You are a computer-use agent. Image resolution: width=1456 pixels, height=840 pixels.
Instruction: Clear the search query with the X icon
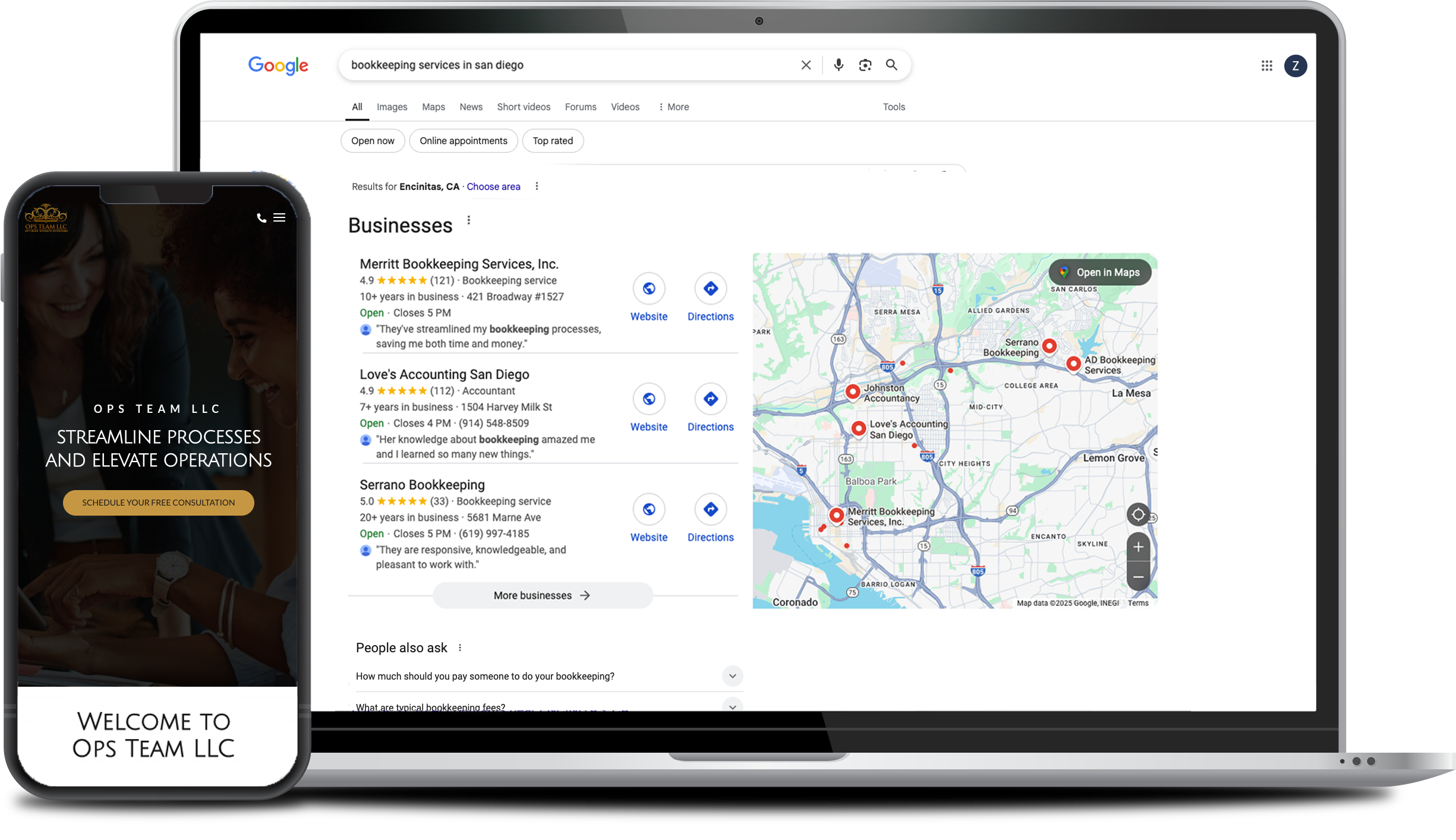(806, 65)
